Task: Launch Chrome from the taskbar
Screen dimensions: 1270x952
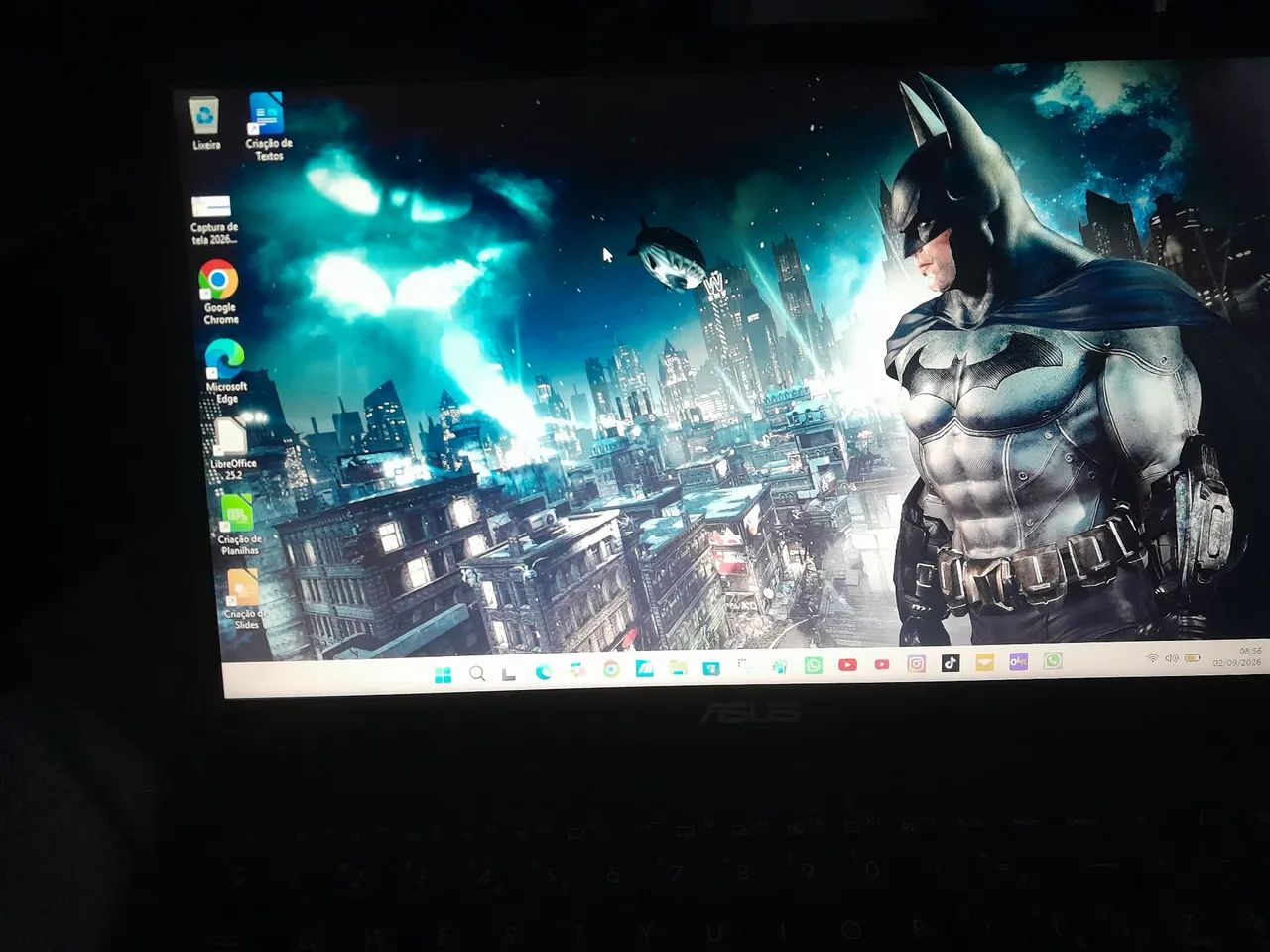Action: (611, 669)
